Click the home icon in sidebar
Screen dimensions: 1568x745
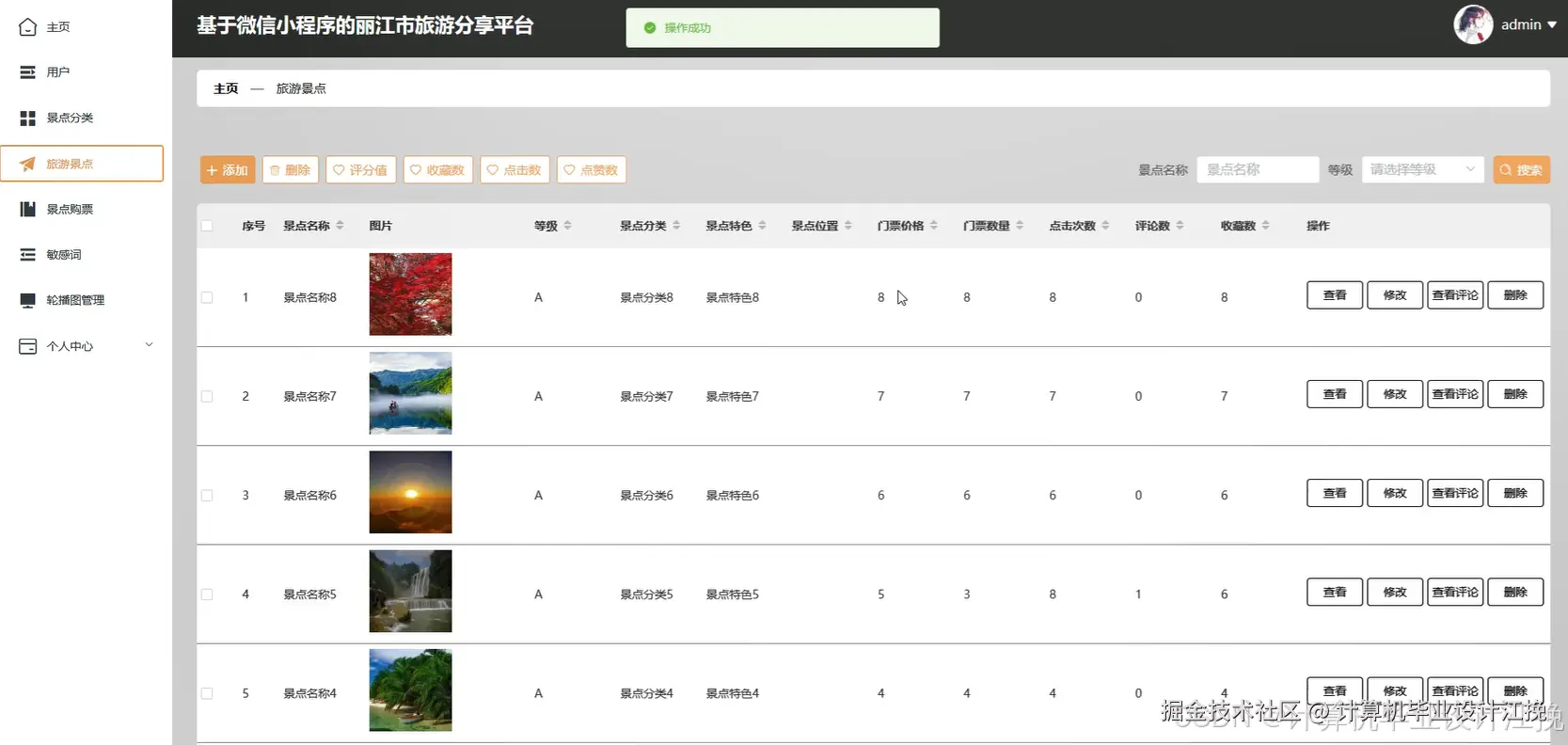[x=28, y=27]
